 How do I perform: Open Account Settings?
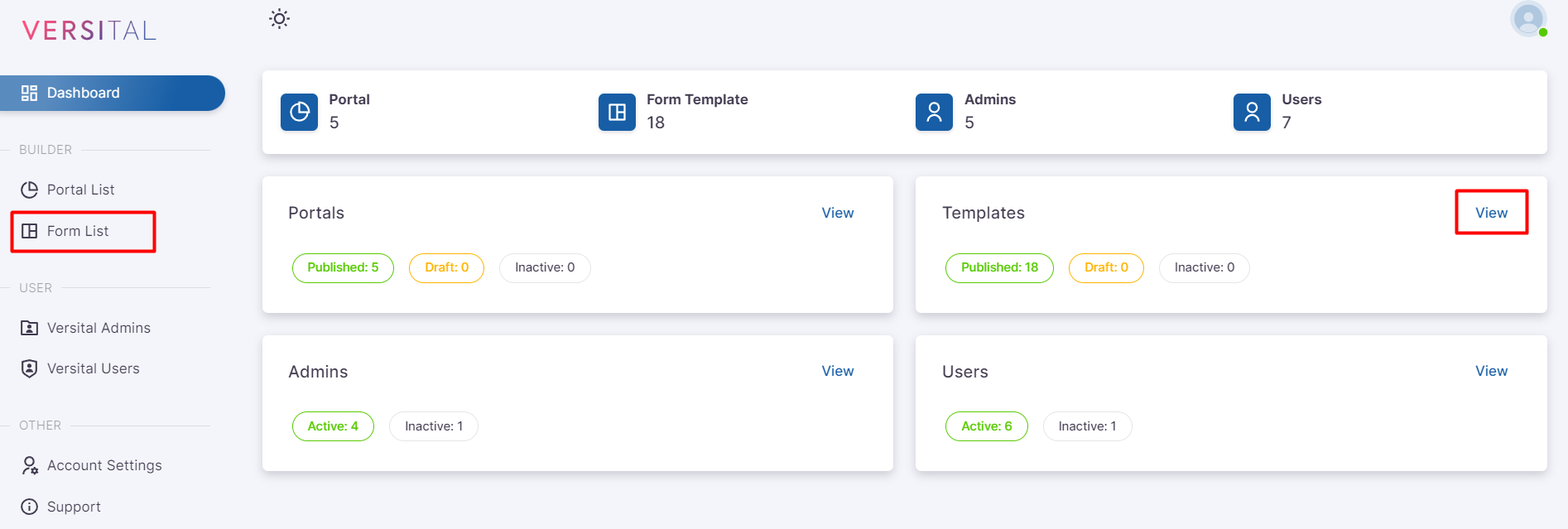pos(104,465)
